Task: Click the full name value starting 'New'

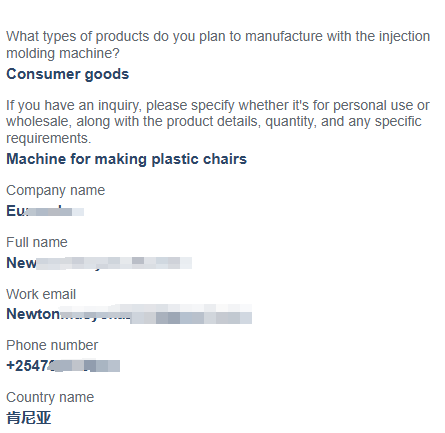Action: click(x=99, y=263)
